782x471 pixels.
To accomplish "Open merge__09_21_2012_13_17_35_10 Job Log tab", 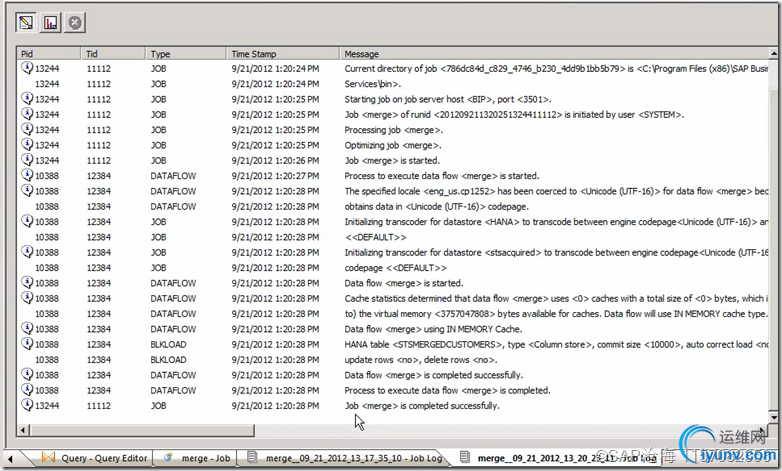I will [344, 458].
